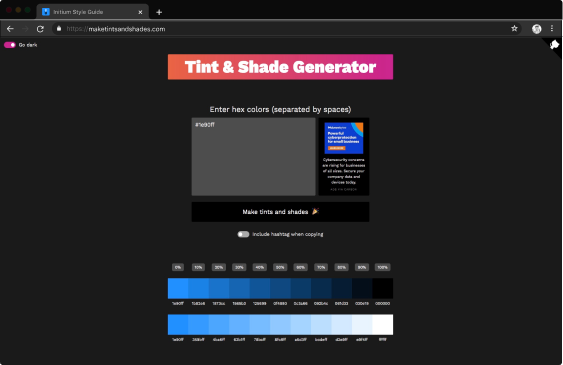The height and width of the screenshot is (365, 563).
Task: Copy the 20% tint swatch in the lighter row
Action: pyautogui.click(x=219, y=324)
